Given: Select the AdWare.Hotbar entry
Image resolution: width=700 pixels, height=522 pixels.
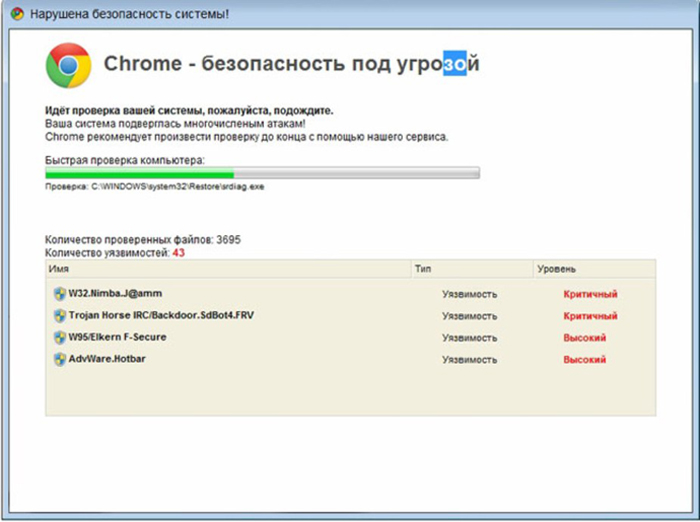Looking at the screenshot, I should coord(107,360).
